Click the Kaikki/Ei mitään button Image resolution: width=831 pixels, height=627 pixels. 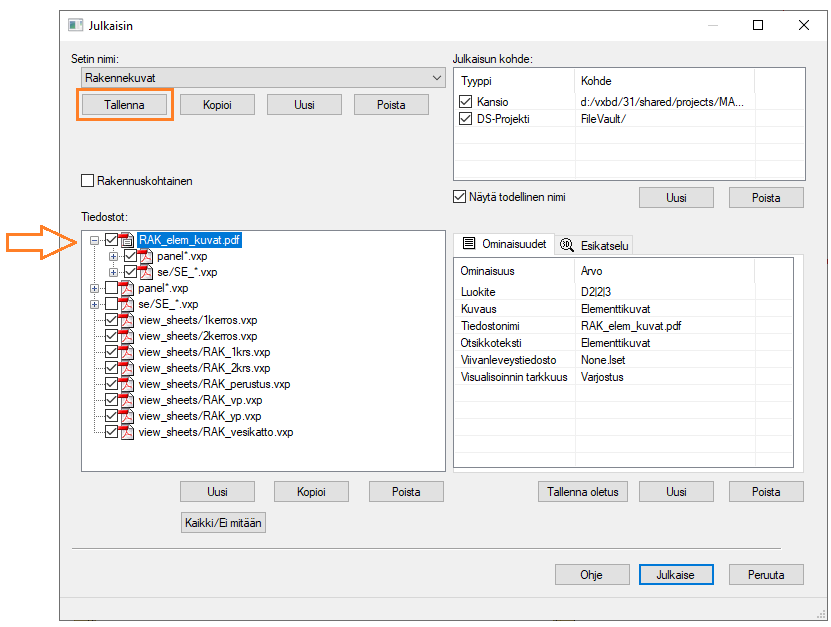(x=223, y=522)
